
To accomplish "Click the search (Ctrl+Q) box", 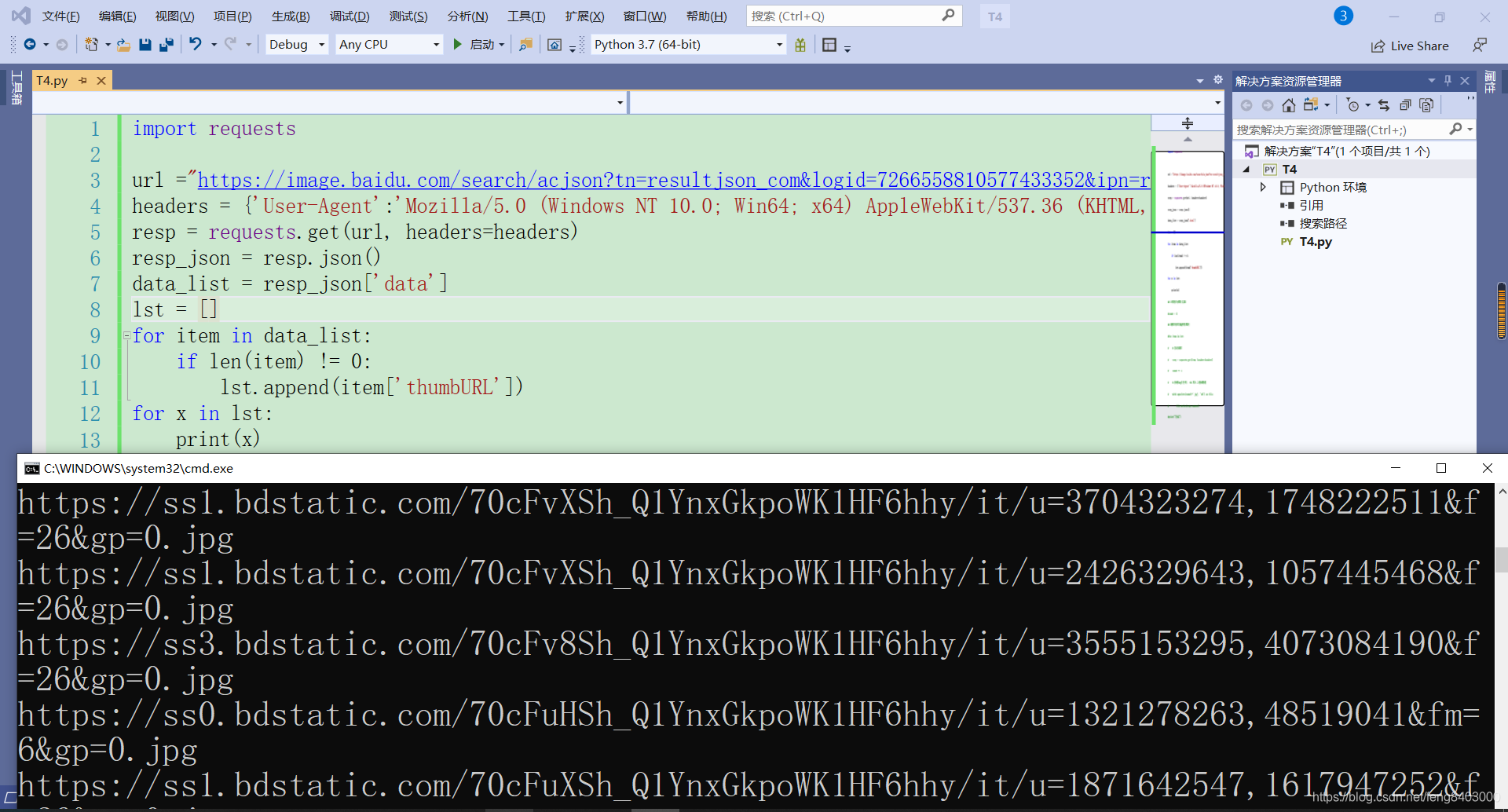I will pos(854,16).
